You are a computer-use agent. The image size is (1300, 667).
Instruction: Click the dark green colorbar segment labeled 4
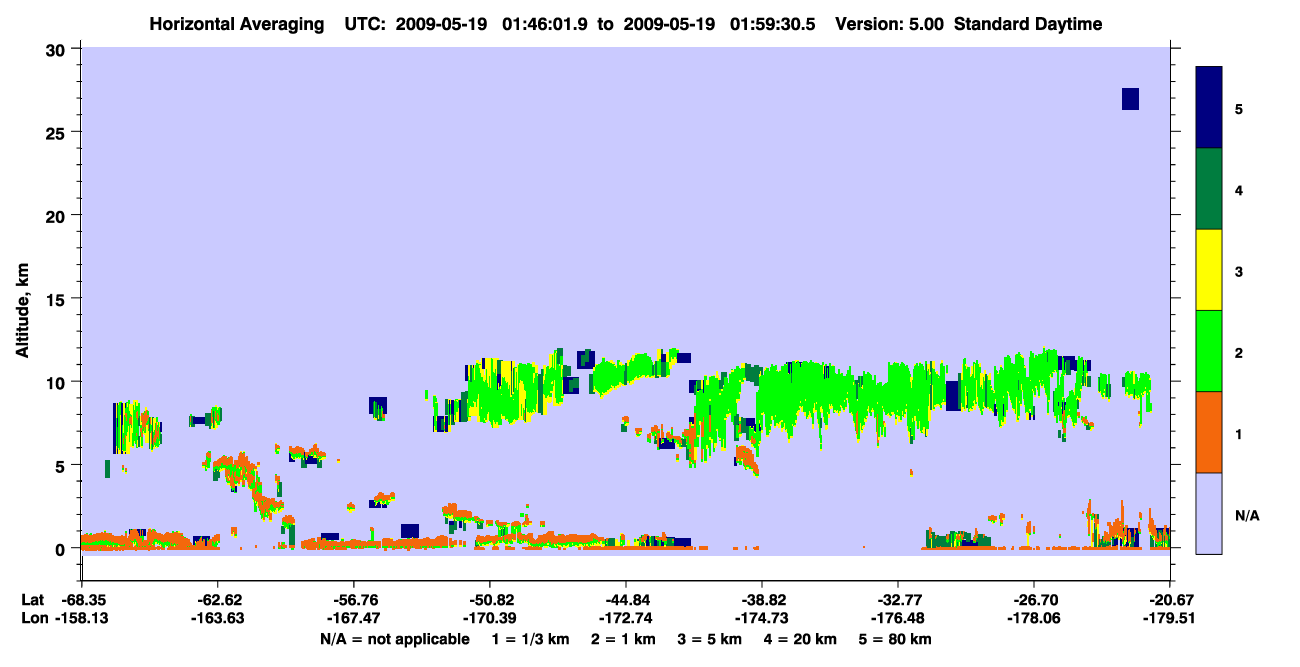tap(1209, 189)
